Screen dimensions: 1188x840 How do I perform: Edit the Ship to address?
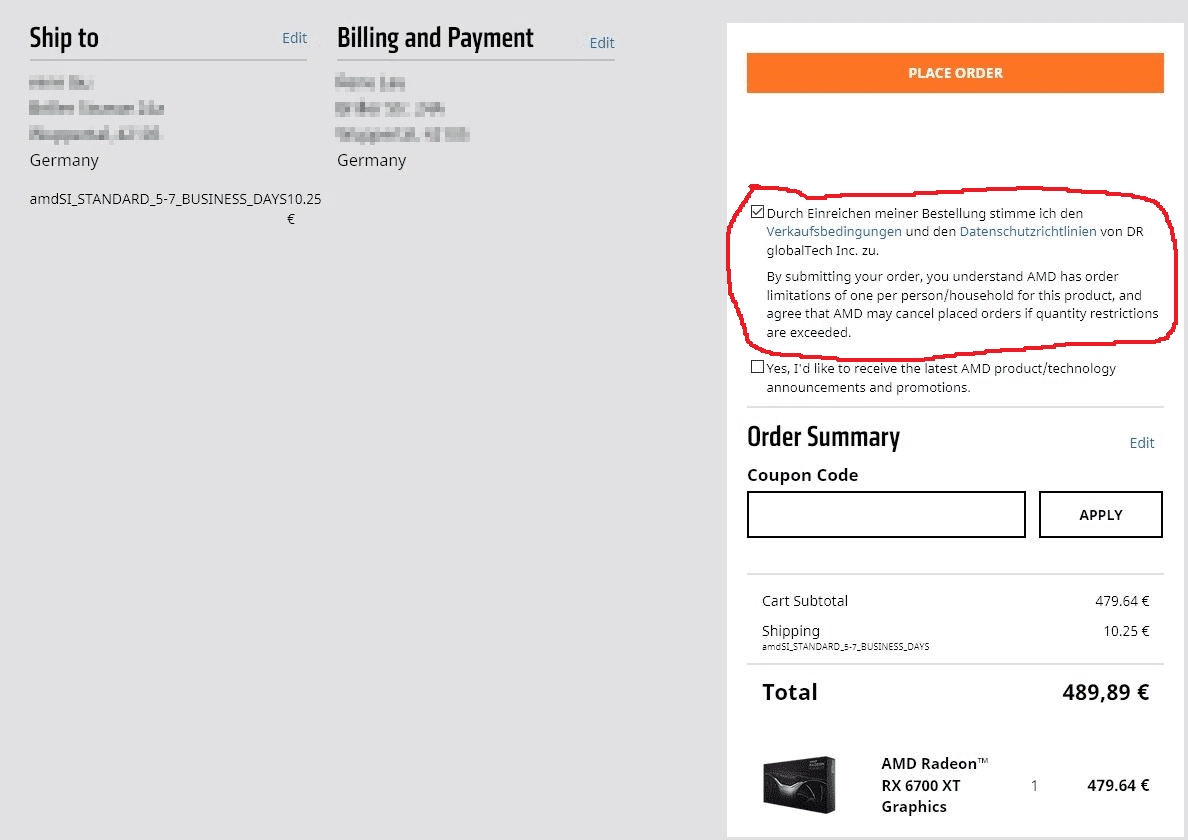coord(294,38)
